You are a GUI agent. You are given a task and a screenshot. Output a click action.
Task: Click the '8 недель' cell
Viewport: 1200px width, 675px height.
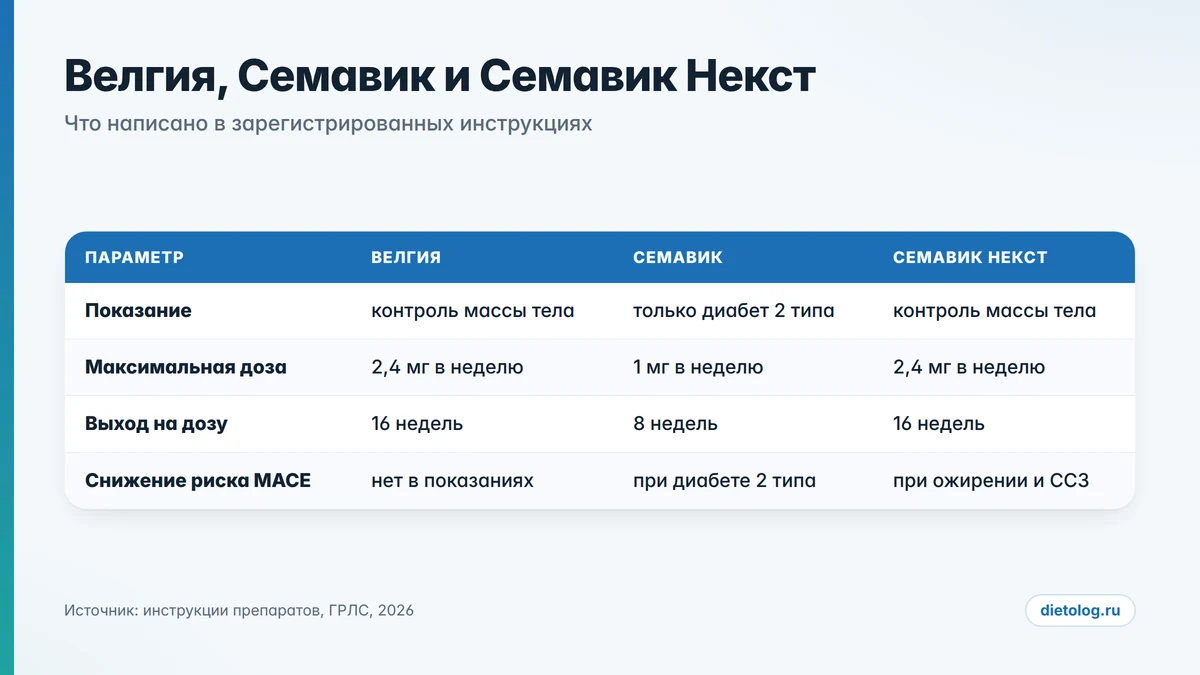pyautogui.click(x=675, y=424)
